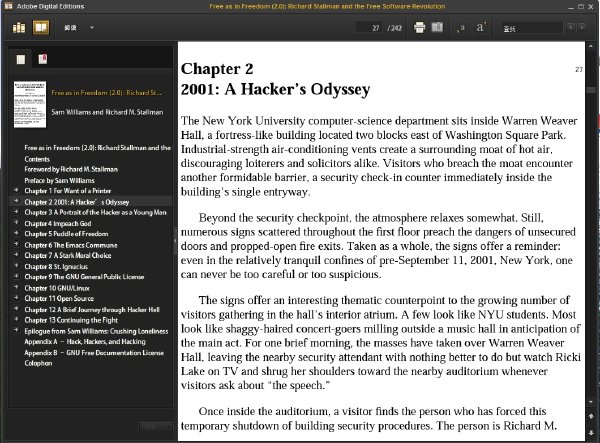The width and height of the screenshot is (600, 443).
Task: Increase text size with large 'a' icon
Action: tap(481, 27)
